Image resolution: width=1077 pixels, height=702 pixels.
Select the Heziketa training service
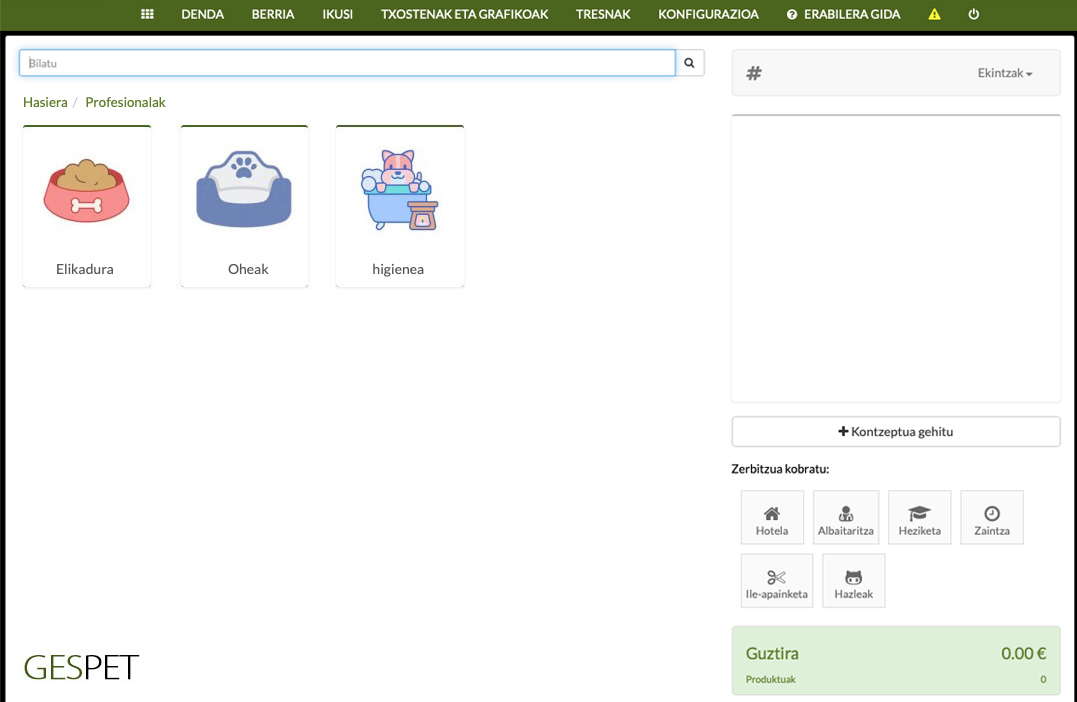pos(919,518)
